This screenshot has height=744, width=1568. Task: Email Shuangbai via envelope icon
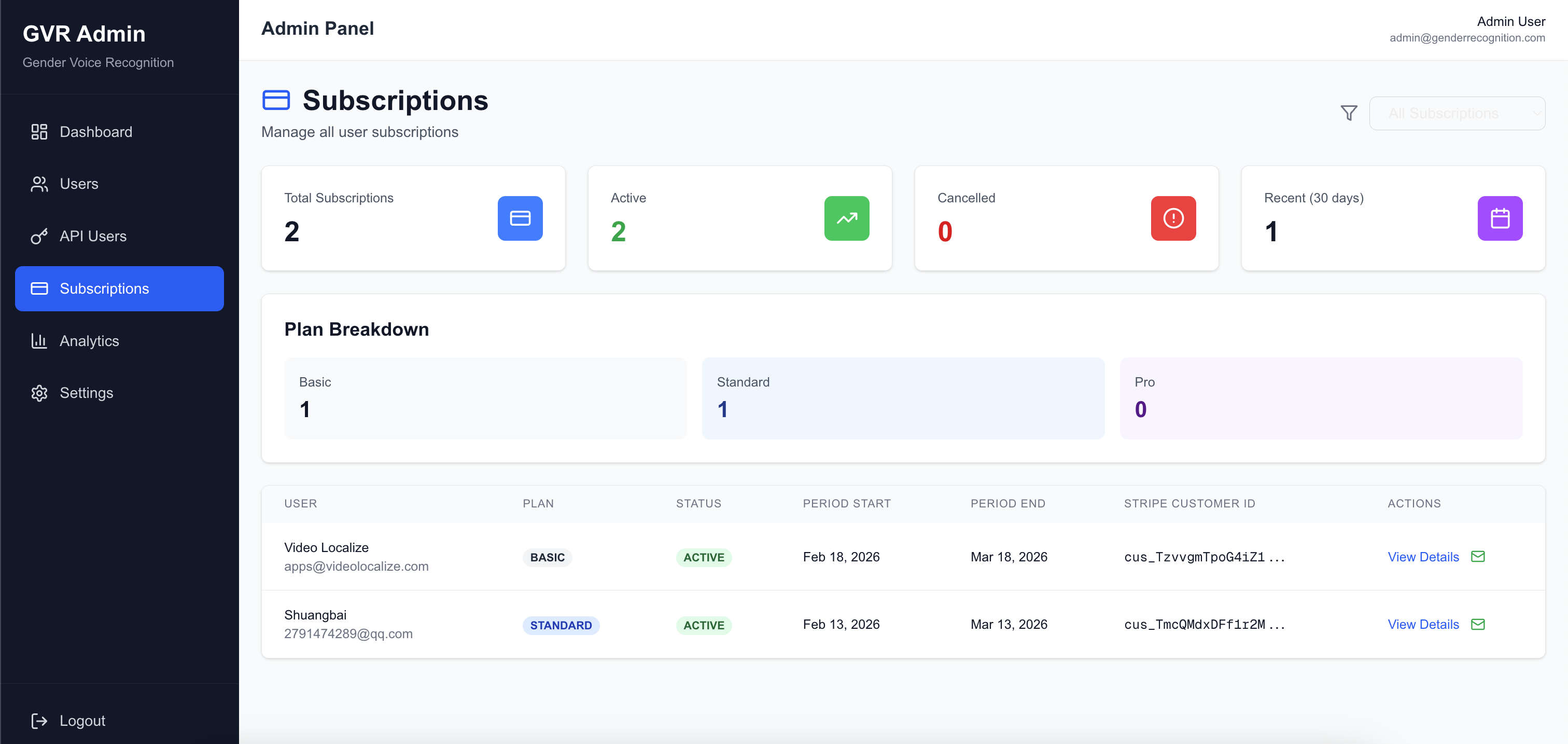(1477, 624)
